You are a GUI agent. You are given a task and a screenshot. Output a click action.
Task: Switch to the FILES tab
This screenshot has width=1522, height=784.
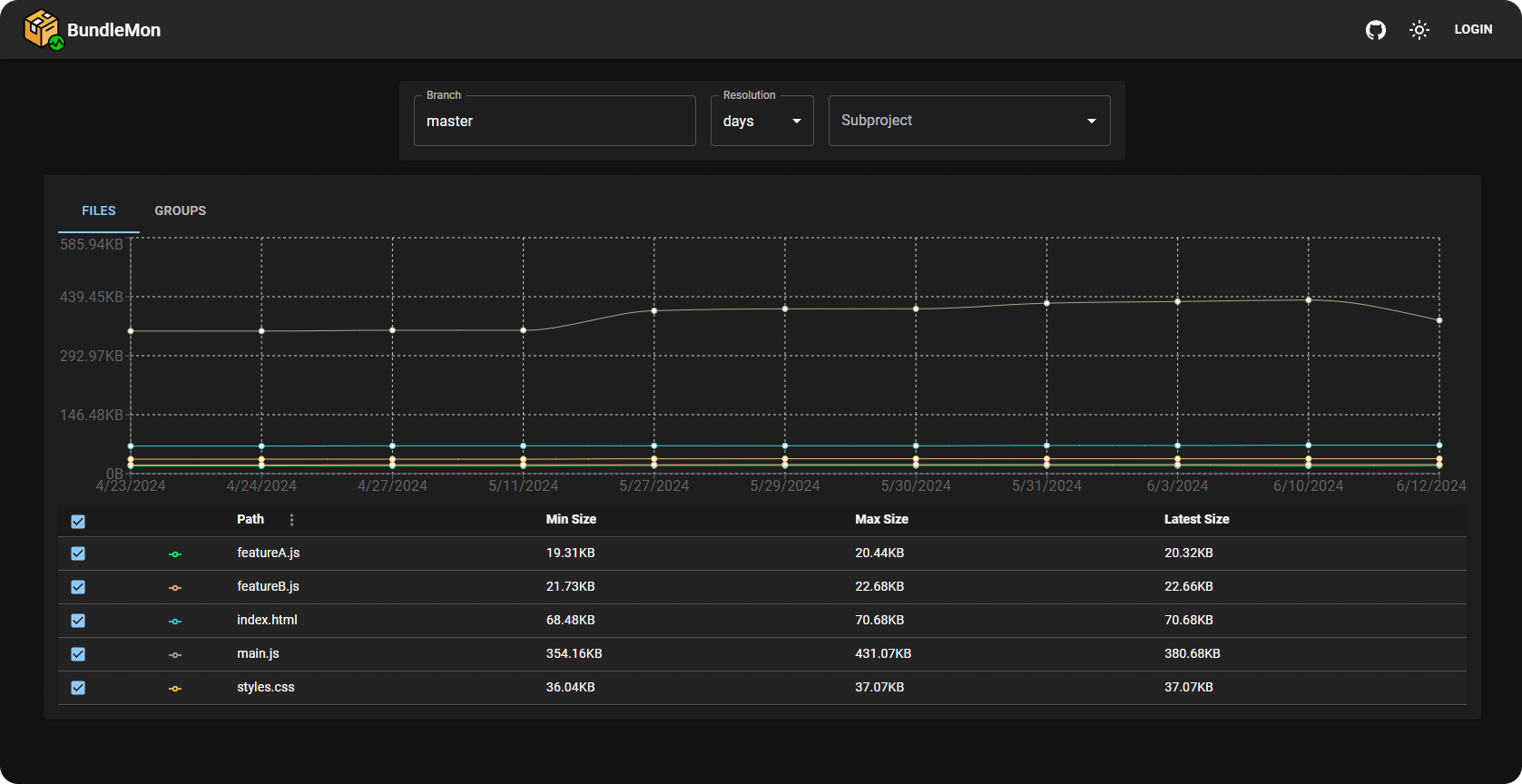(x=99, y=211)
